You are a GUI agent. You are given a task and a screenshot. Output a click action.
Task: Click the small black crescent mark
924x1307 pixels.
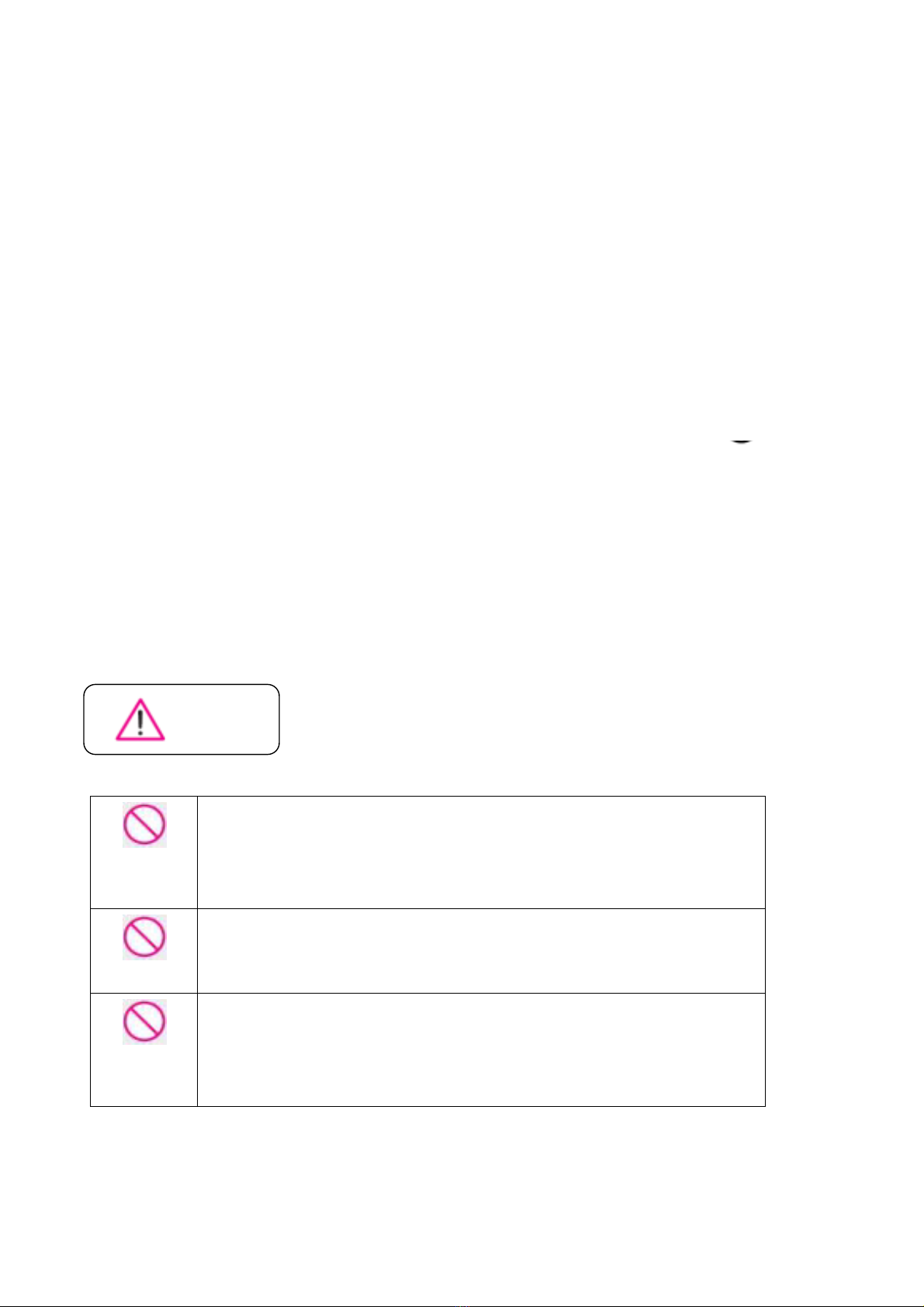coord(742,441)
